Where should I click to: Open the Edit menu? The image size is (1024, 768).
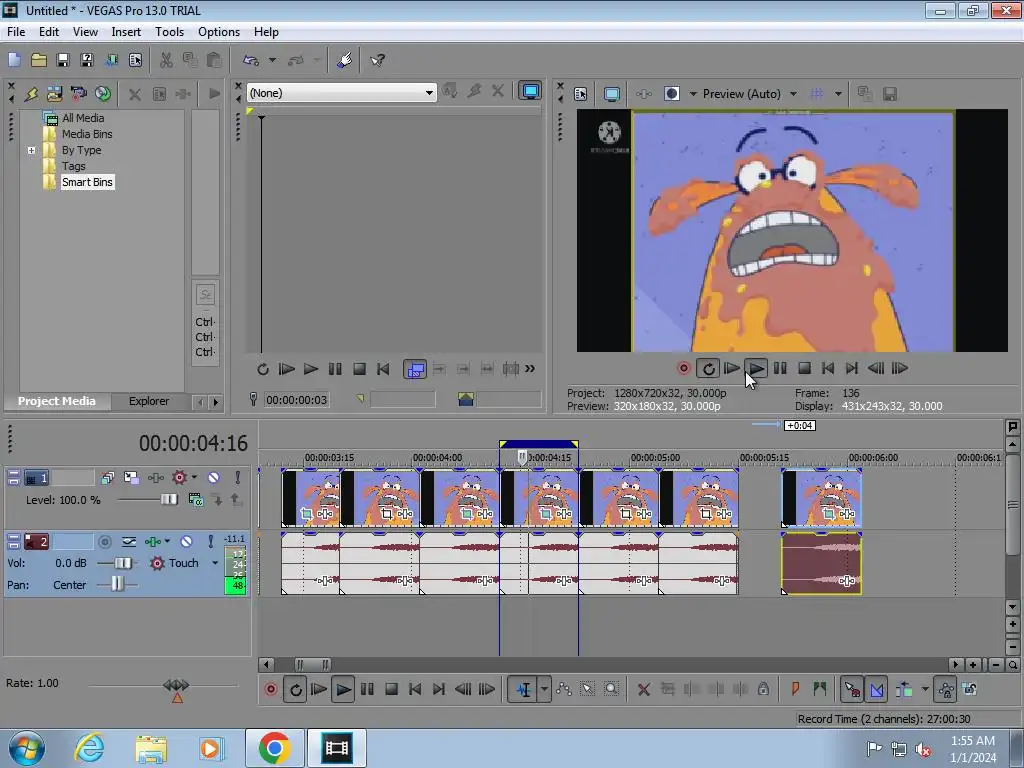(x=48, y=31)
